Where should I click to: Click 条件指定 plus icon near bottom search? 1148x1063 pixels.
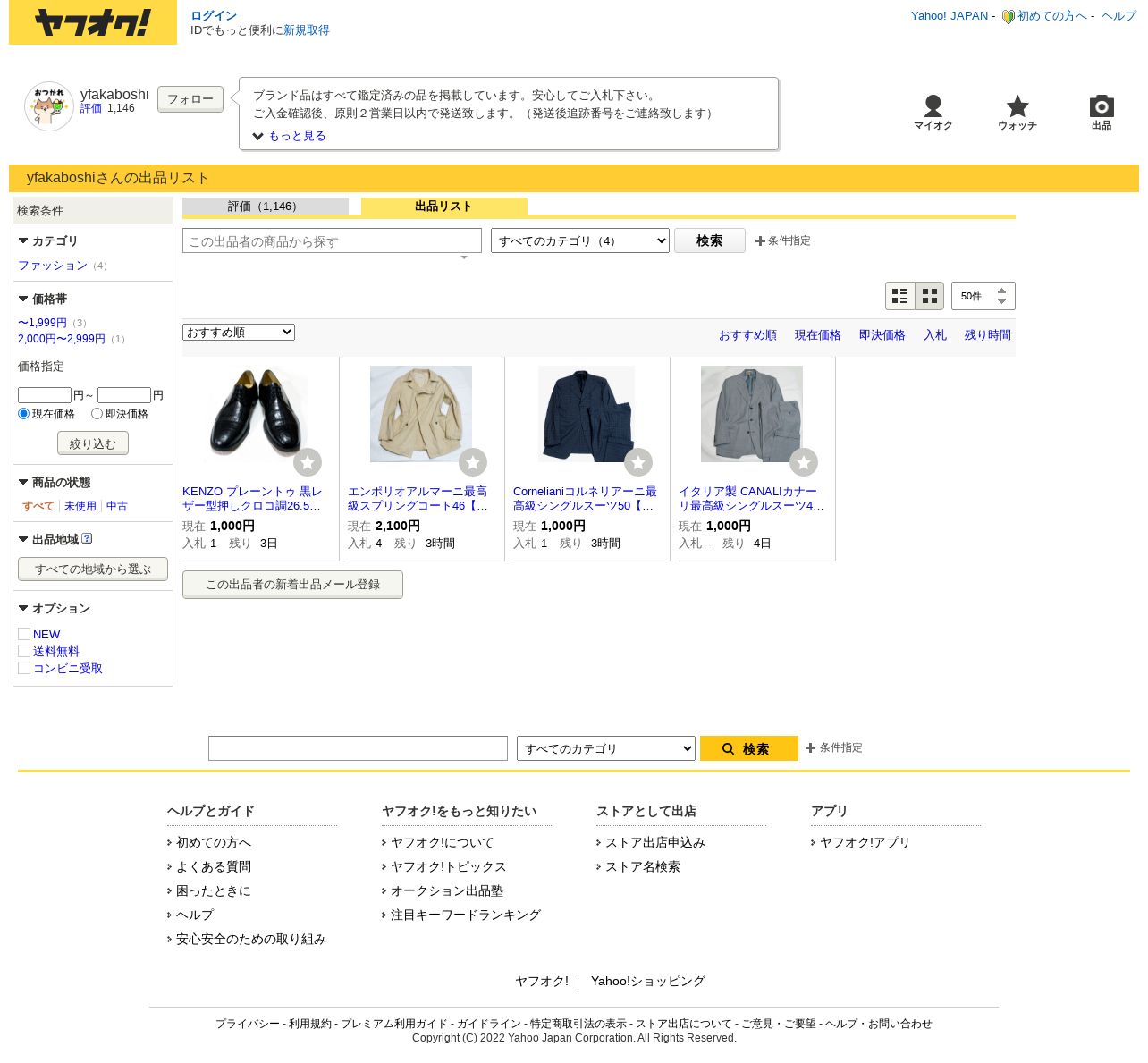[810, 748]
